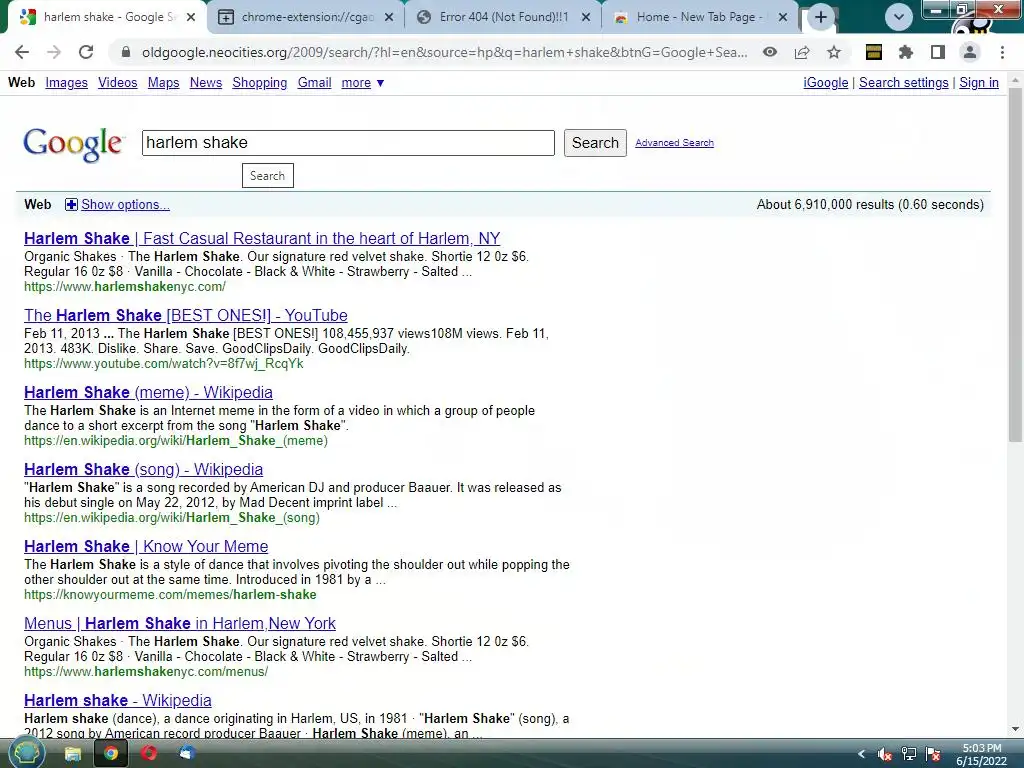Toggle the browser side panel
1024x768 pixels.
pos(938,52)
